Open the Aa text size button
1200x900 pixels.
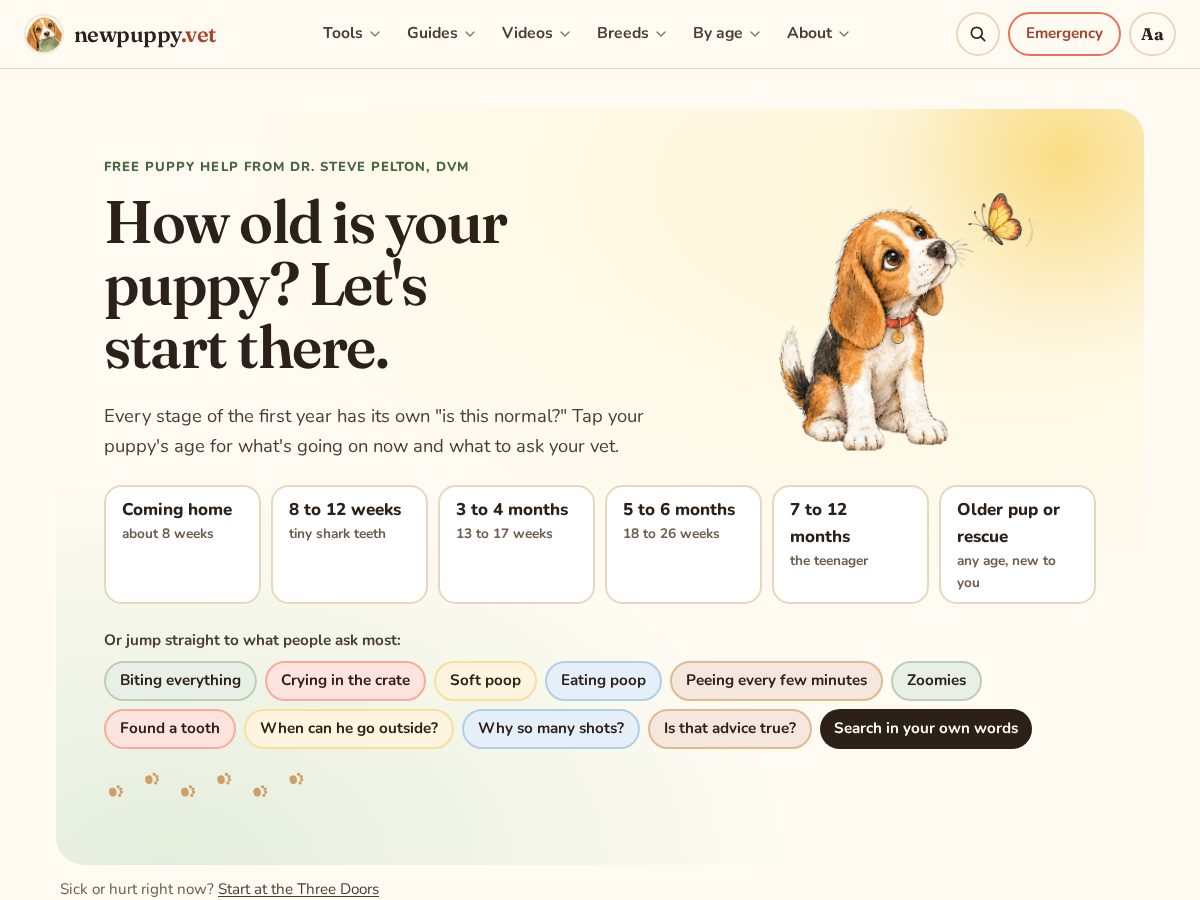(x=1152, y=34)
